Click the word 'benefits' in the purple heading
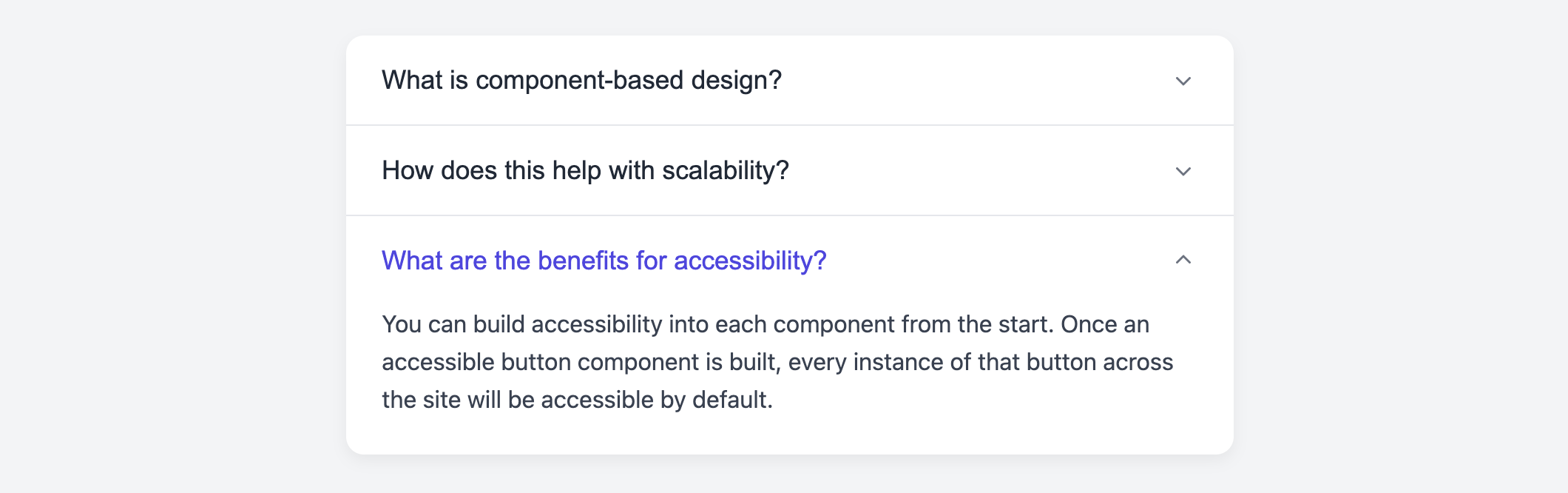The height and width of the screenshot is (493, 1568). coord(583,261)
